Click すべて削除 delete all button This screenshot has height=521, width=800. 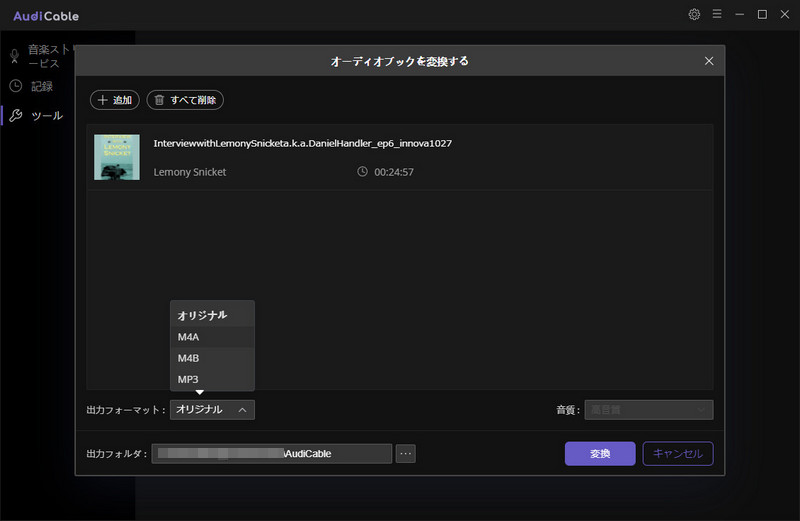(185, 100)
